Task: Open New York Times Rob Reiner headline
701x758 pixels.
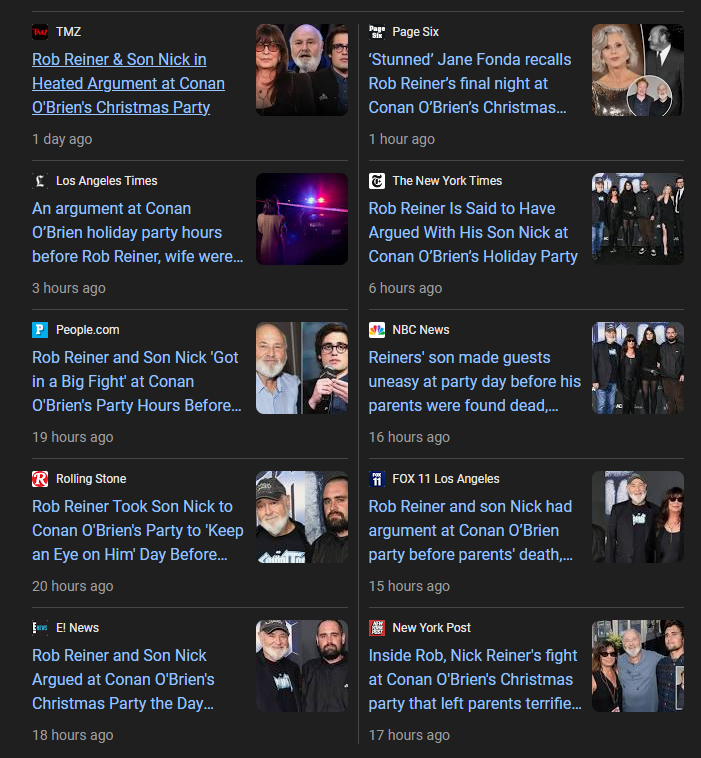Action: 473,232
